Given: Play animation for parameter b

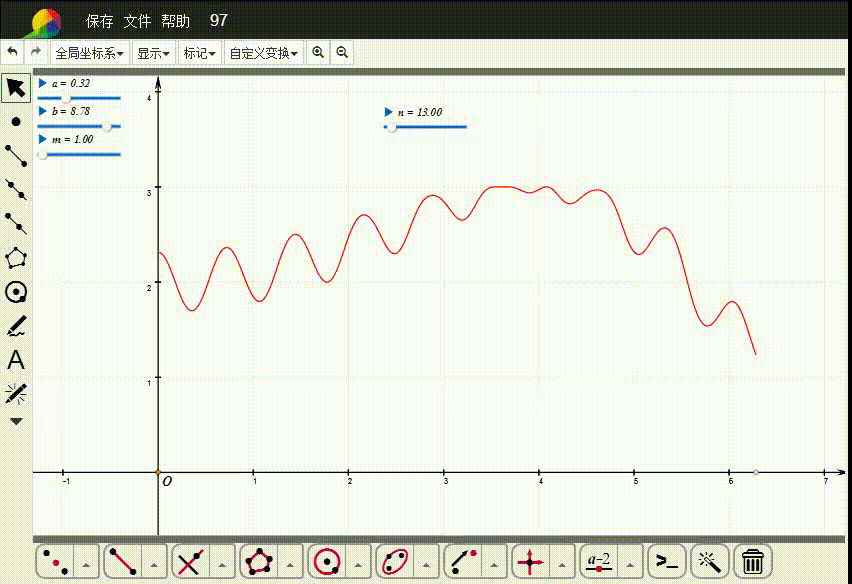Looking at the screenshot, I should pyautogui.click(x=42, y=111).
